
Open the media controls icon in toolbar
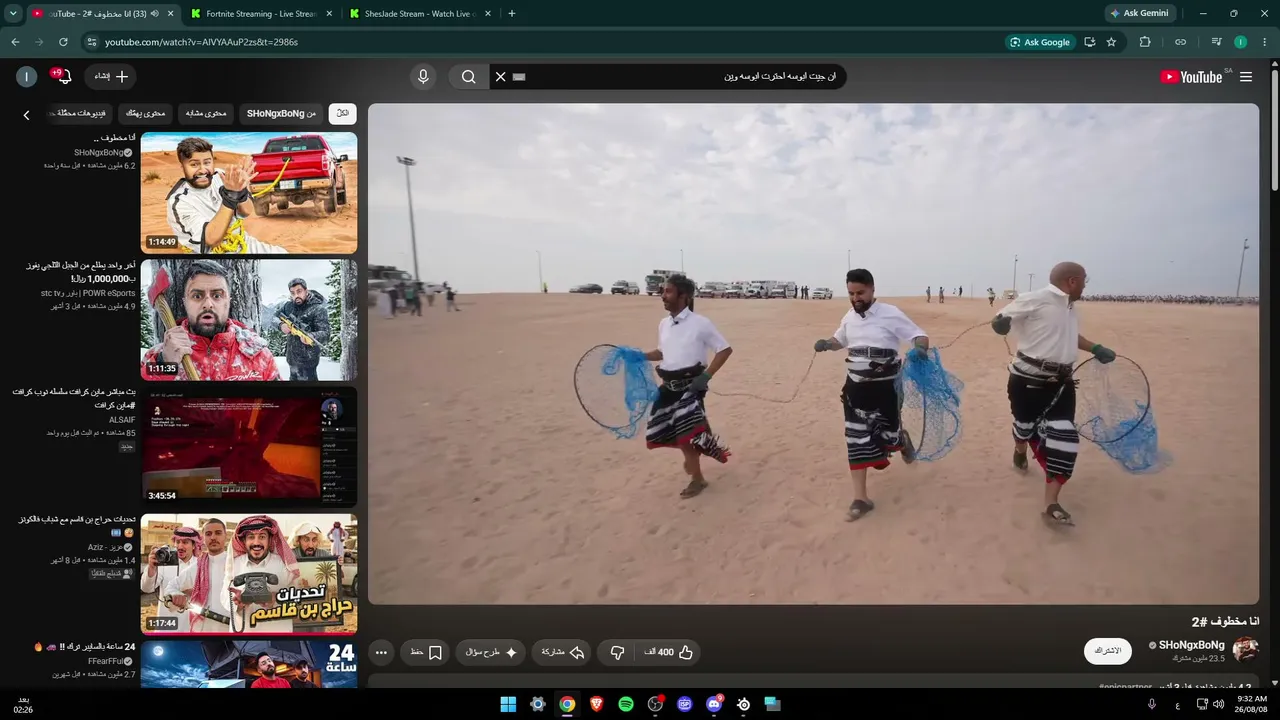pyautogui.click(x=1216, y=42)
